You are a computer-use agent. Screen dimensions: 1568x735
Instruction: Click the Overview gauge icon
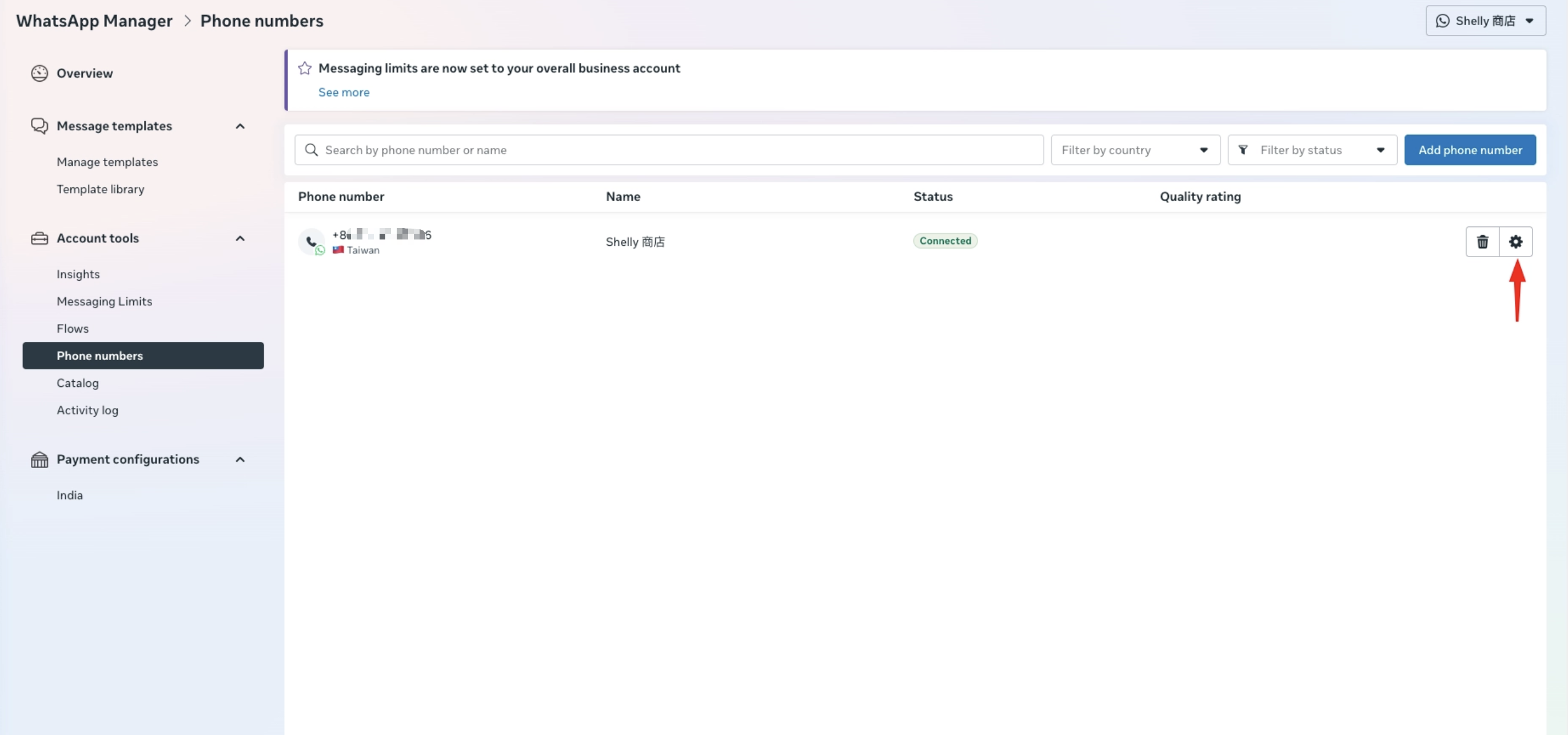[x=39, y=73]
